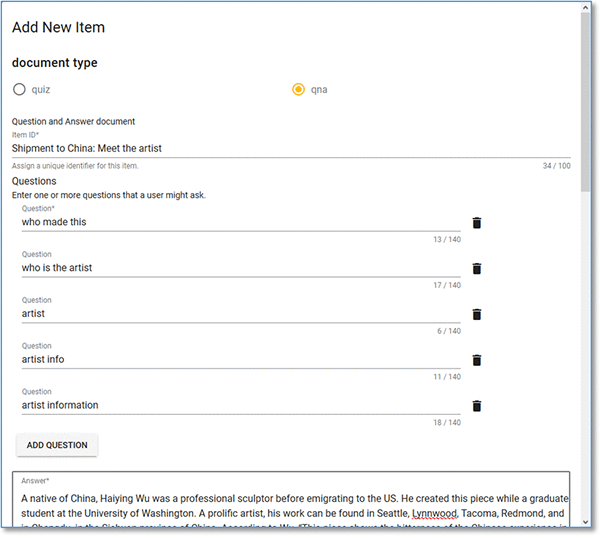Viewport: 600px width, 538px height.
Task: Click 'Assign a unique identifier for this item.'
Action: click(x=75, y=166)
